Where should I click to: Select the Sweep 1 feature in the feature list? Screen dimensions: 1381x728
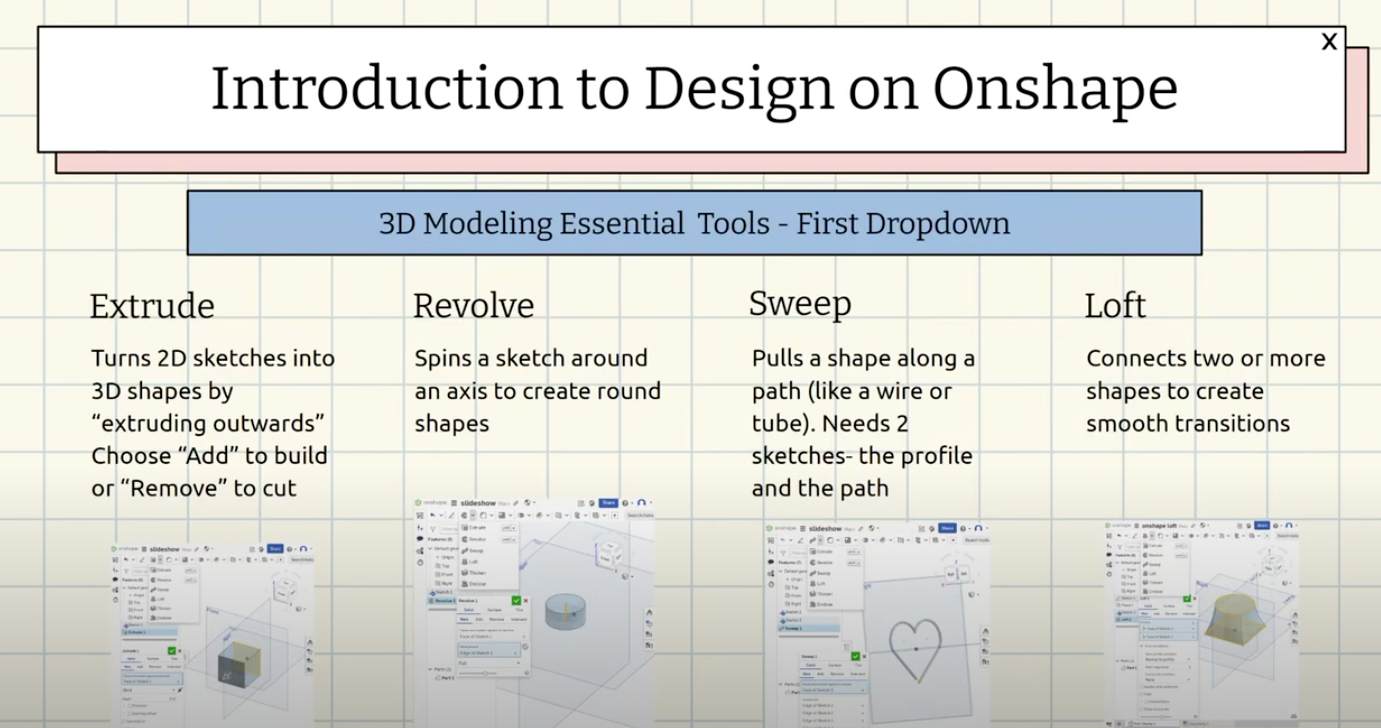coord(808,628)
